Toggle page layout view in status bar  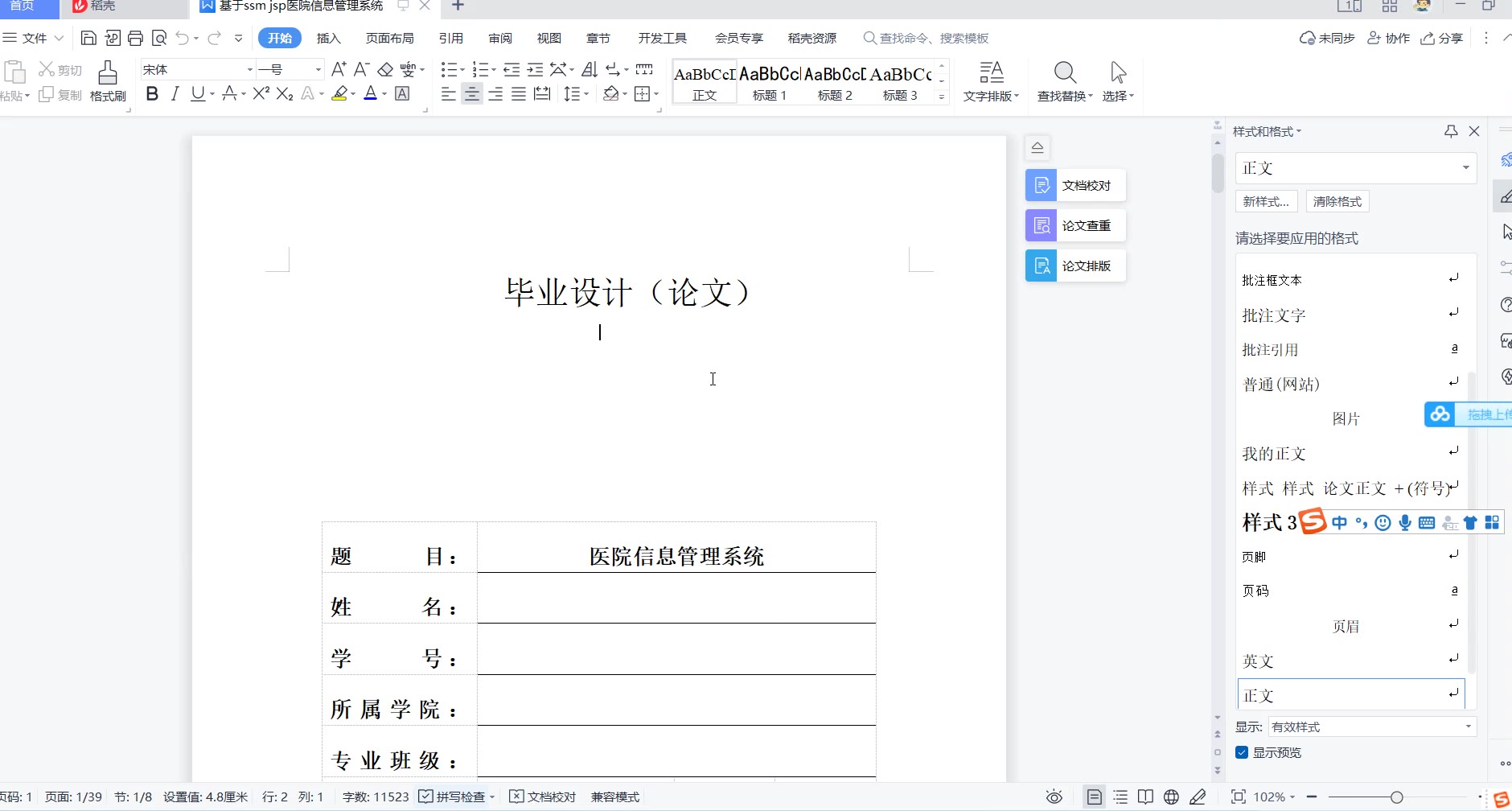[1094, 797]
